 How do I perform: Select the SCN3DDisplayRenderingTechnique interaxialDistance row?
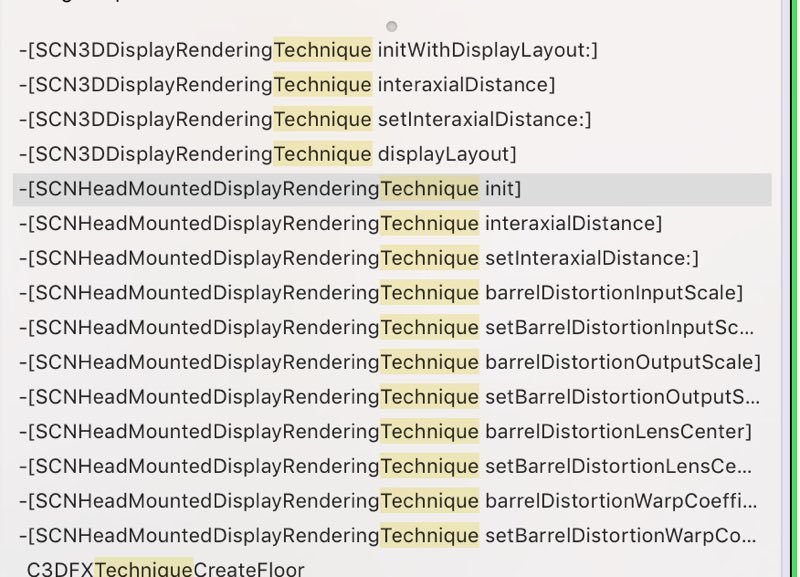tap(392, 85)
